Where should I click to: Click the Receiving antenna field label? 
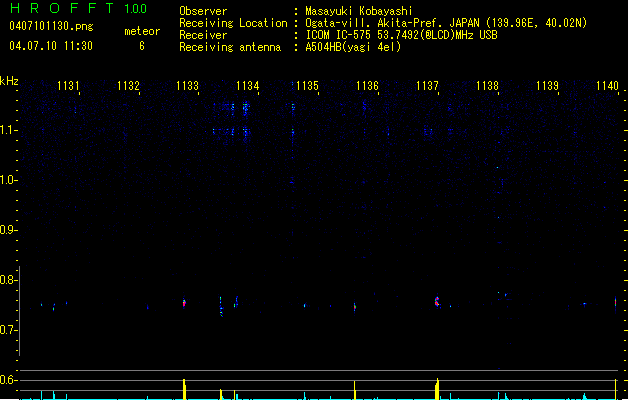coord(230,47)
